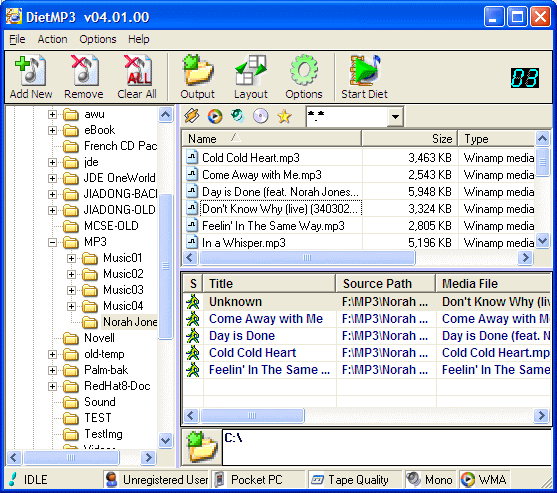
Task: Click the queue list horizontal scrollbar thumb
Action: click(252, 415)
